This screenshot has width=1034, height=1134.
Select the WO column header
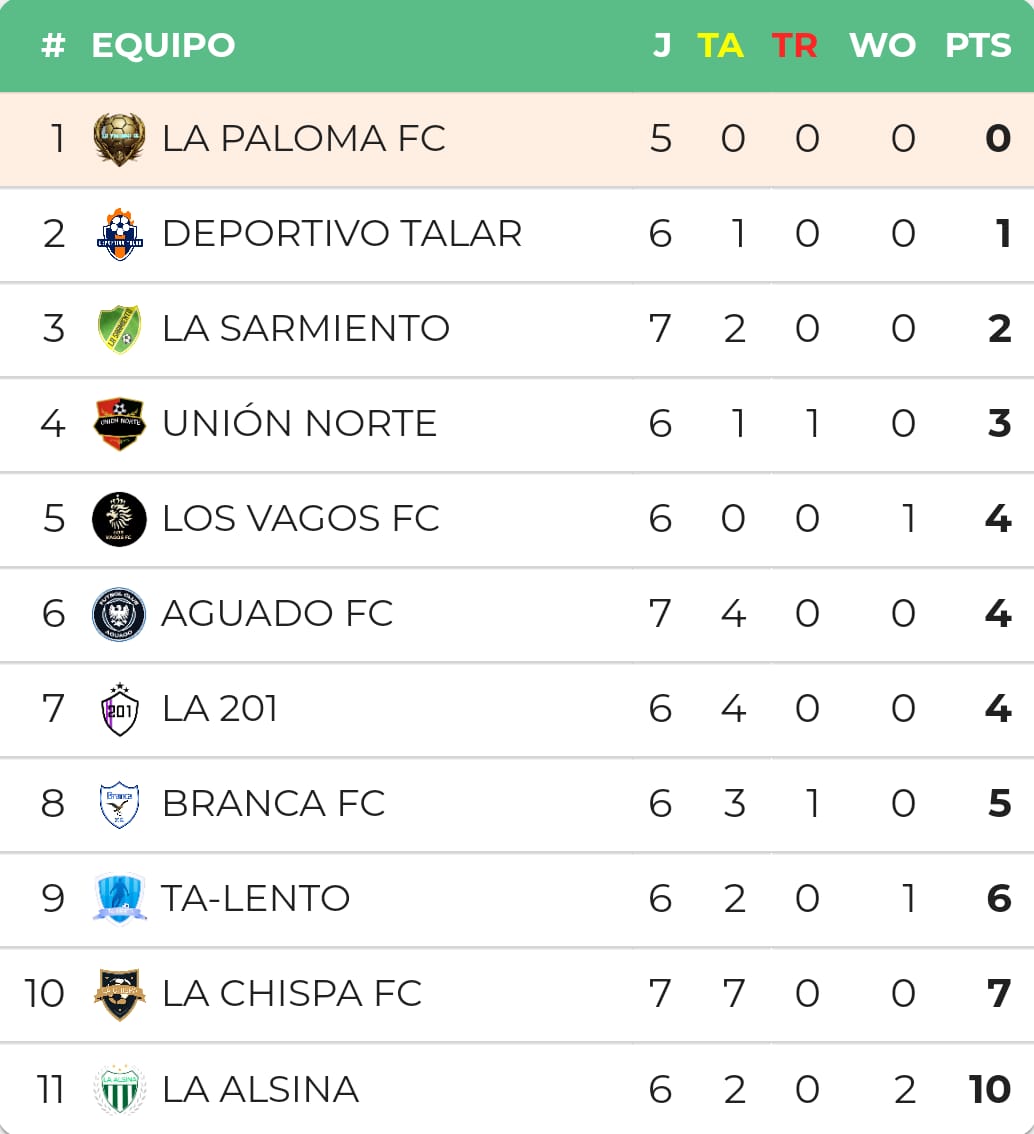tap(882, 46)
